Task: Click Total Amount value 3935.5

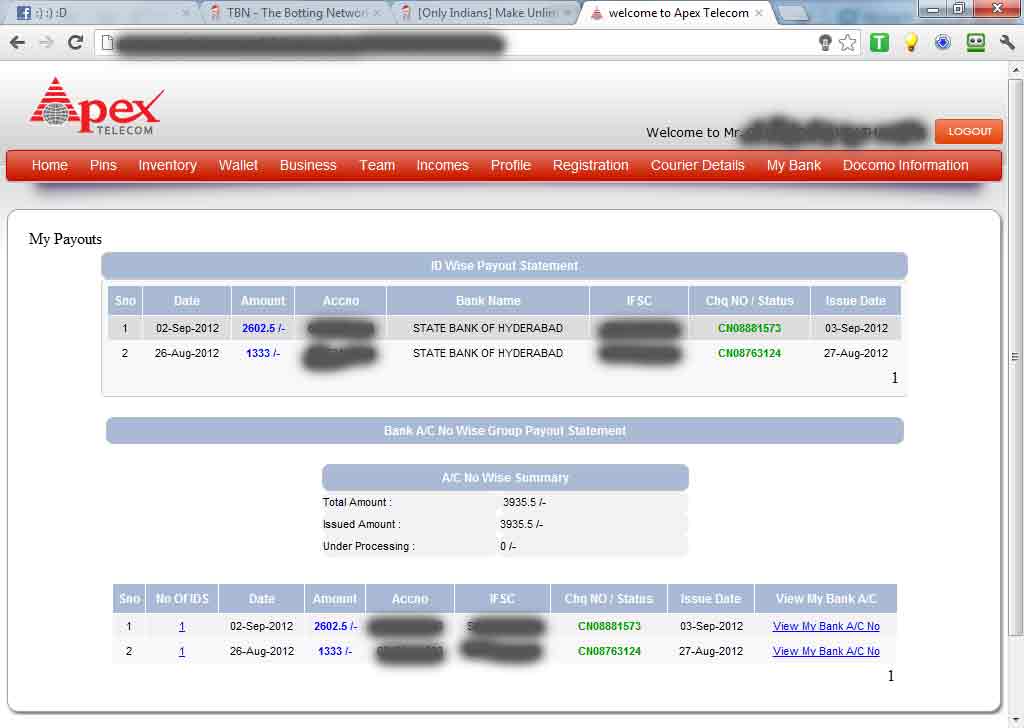Action: [524, 502]
